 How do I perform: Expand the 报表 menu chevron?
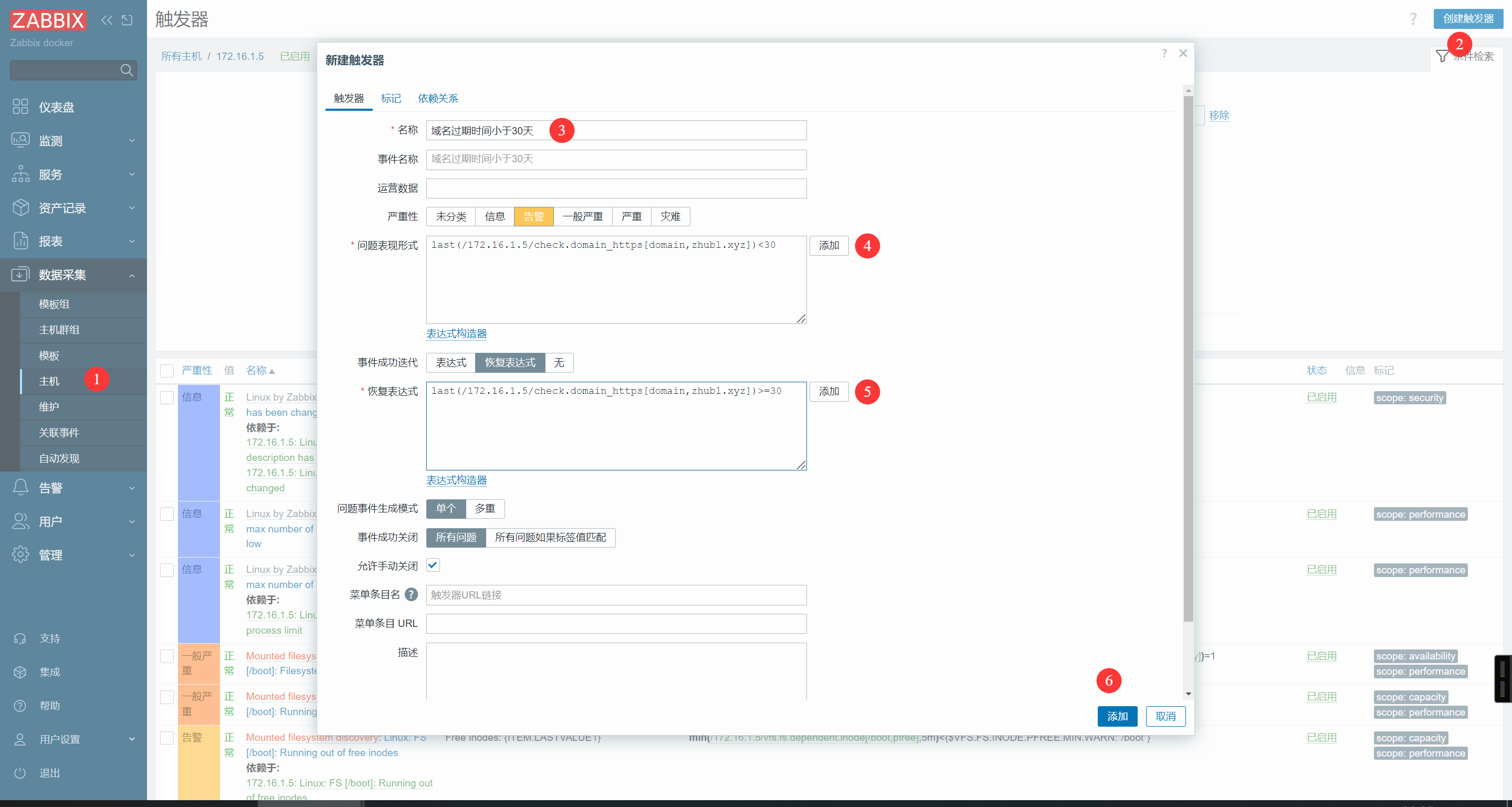(x=132, y=241)
